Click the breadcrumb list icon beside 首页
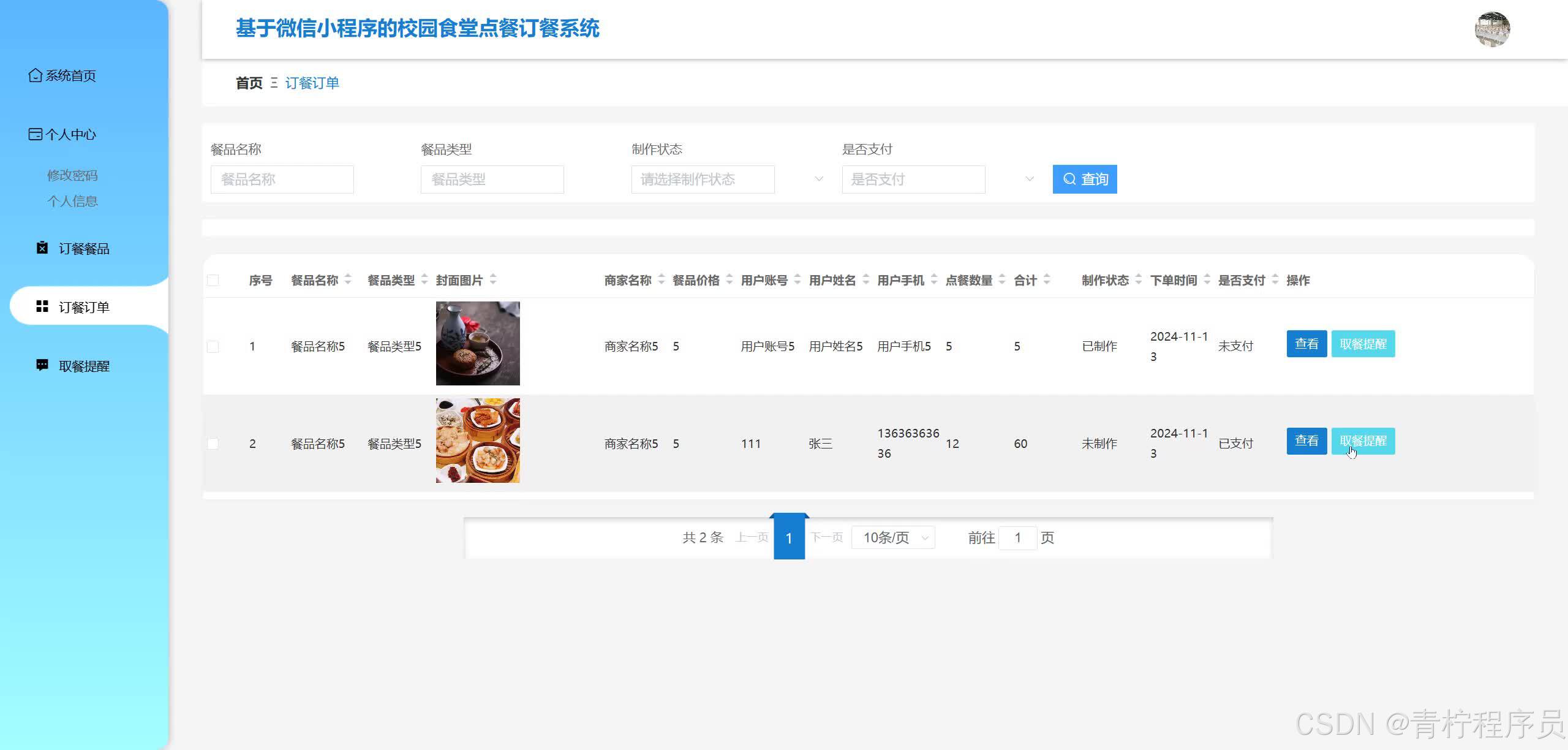The image size is (1568, 750). (273, 83)
